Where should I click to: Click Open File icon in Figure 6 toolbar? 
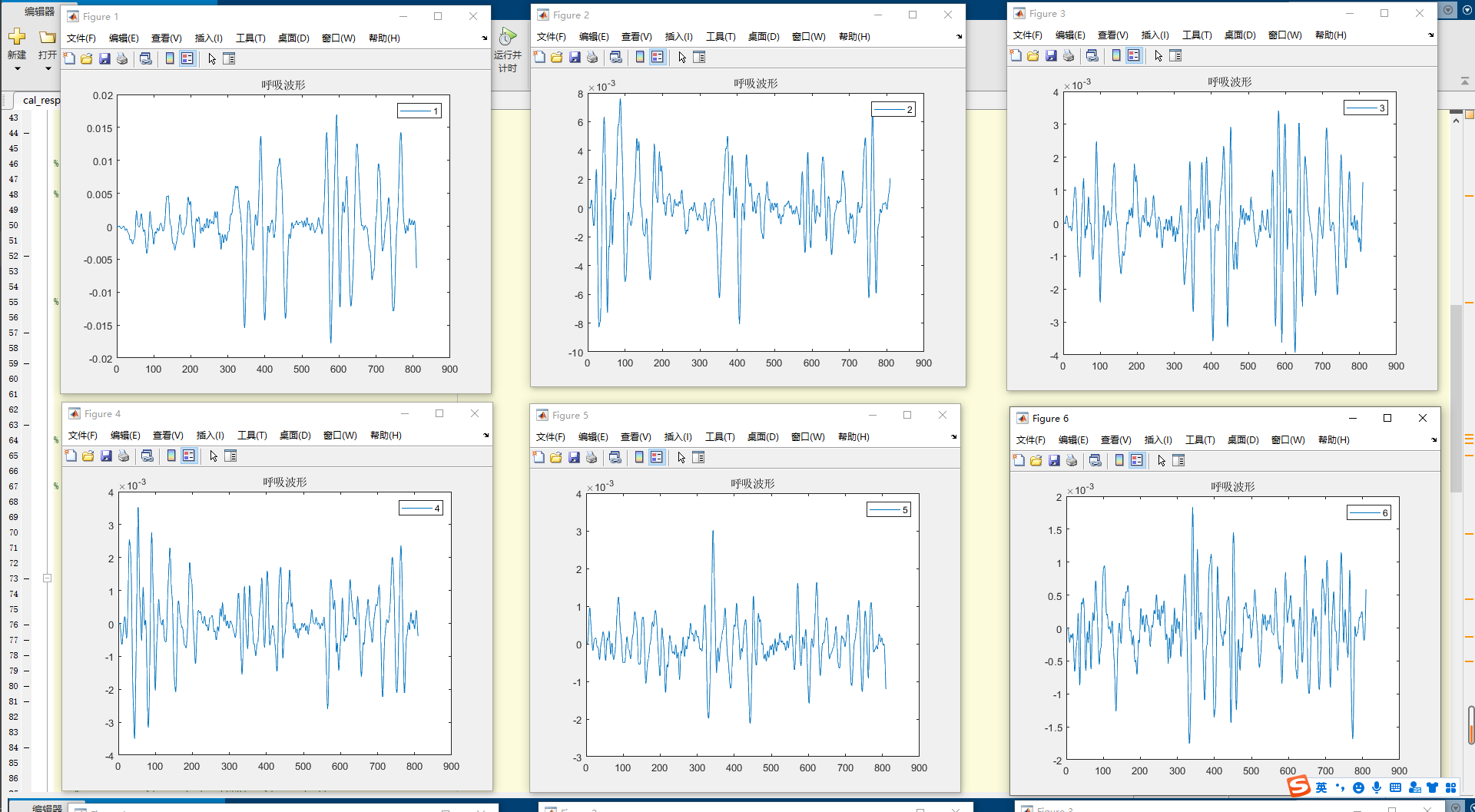point(1036,460)
